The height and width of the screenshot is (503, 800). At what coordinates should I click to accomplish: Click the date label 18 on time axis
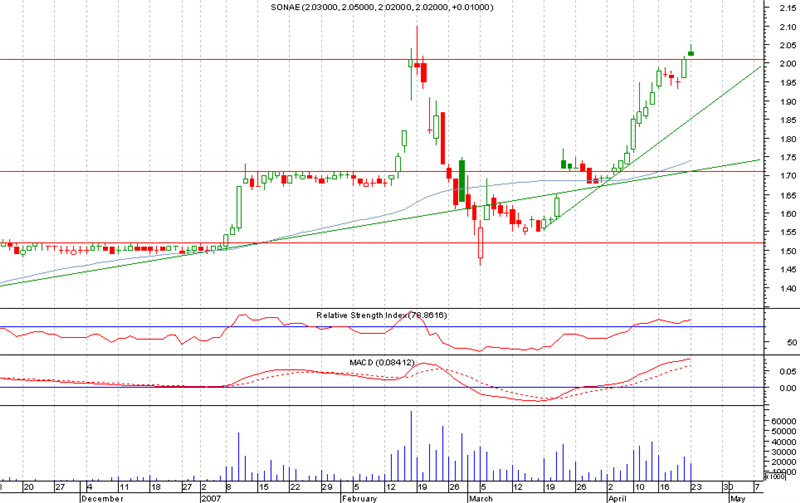click(156, 487)
